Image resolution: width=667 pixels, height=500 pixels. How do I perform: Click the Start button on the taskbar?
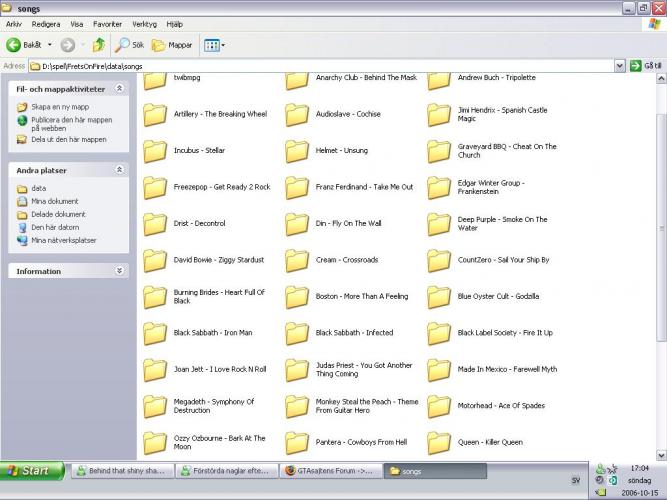30,470
